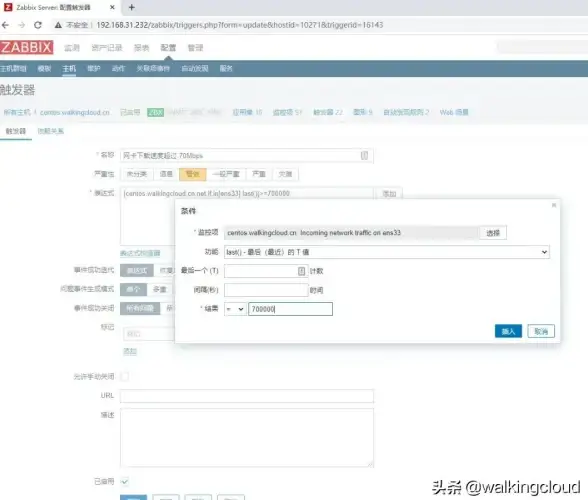The image size is (588, 500).
Task: Switch to the 触发器 form tab
Action: tap(16, 131)
